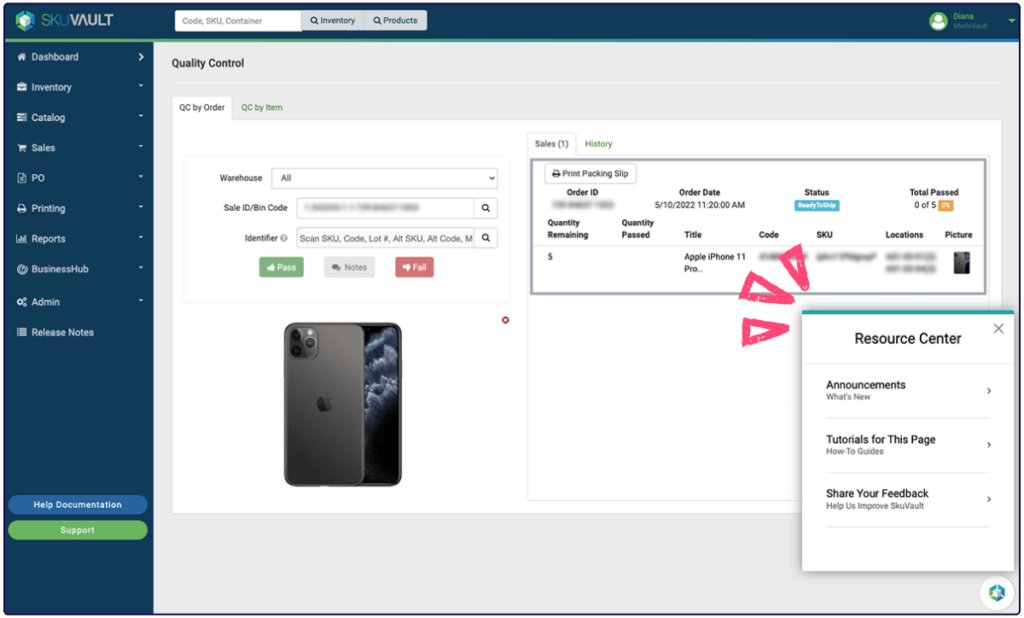
Task: Open Share Your Feedback
Action: coord(908,499)
